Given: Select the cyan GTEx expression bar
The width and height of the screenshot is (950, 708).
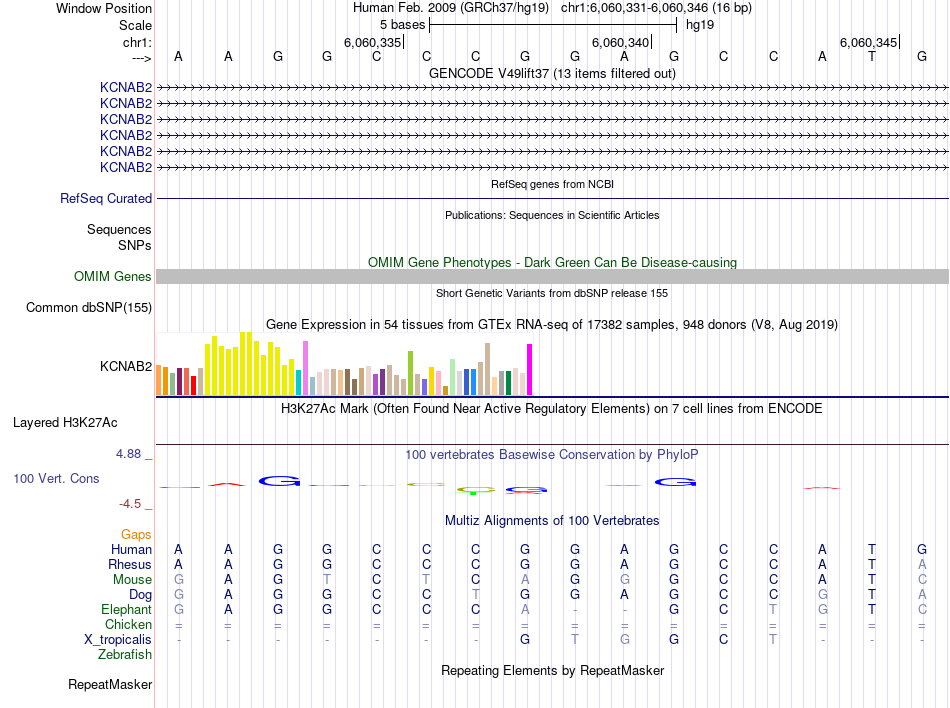Looking at the screenshot, I should (298, 382).
